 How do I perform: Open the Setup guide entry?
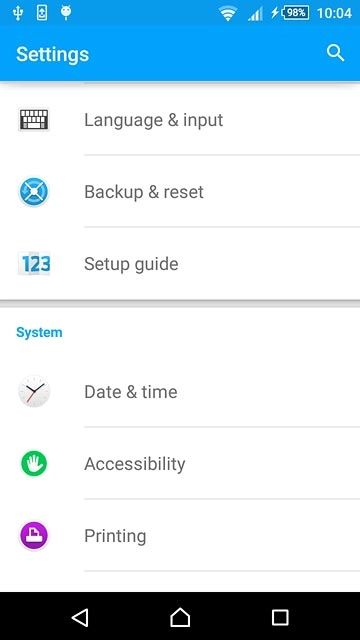[x=180, y=264]
